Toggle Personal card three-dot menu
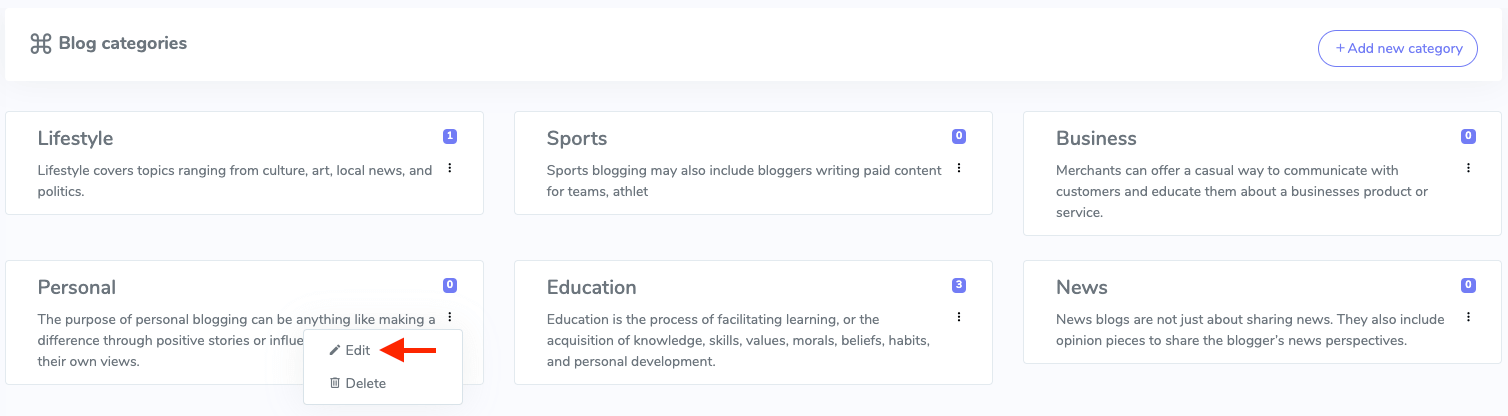 [x=450, y=317]
